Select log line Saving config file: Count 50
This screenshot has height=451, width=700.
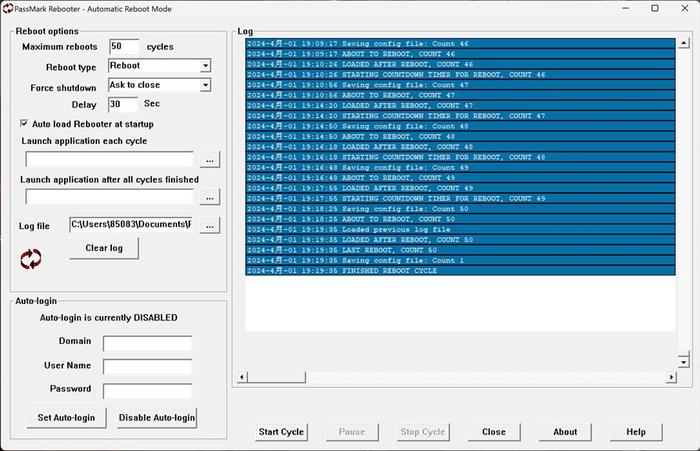point(460,209)
